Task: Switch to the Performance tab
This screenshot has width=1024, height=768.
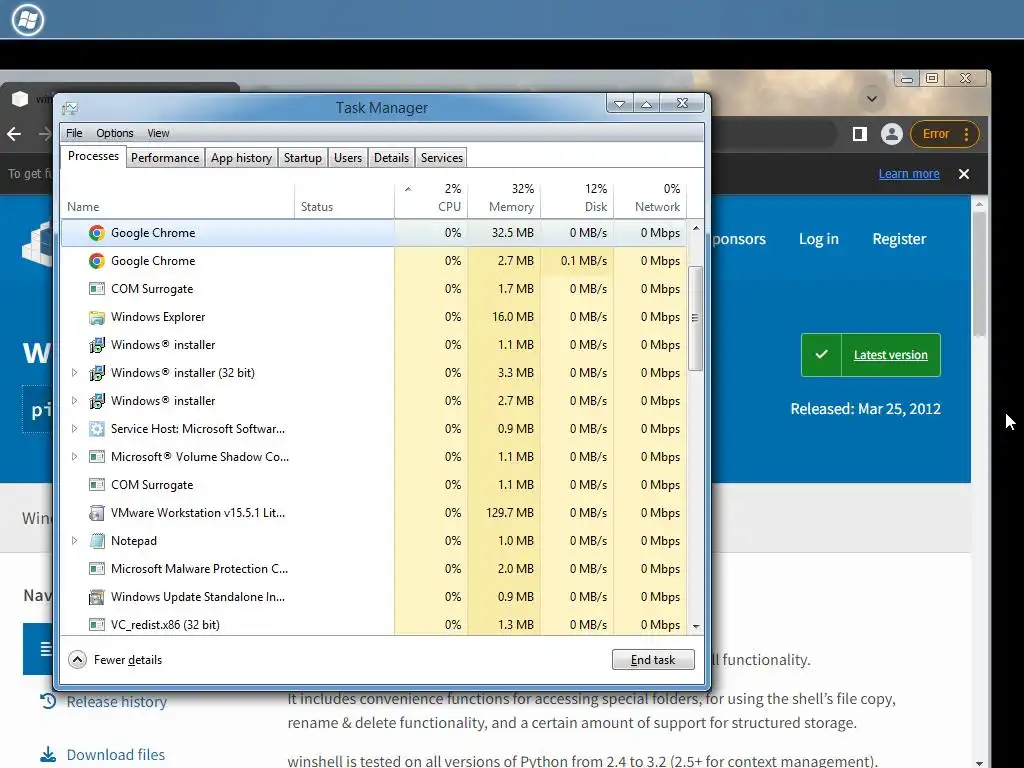Action: [x=165, y=157]
